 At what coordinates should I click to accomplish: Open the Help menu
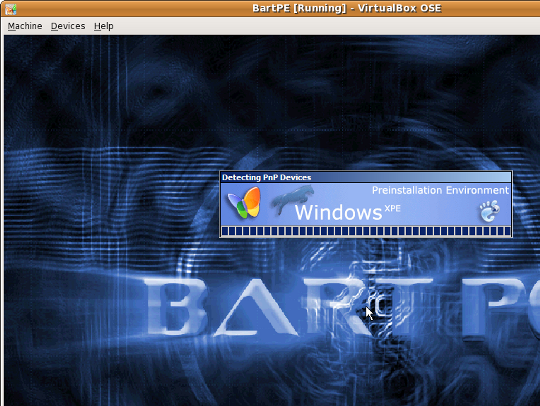[104, 26]
